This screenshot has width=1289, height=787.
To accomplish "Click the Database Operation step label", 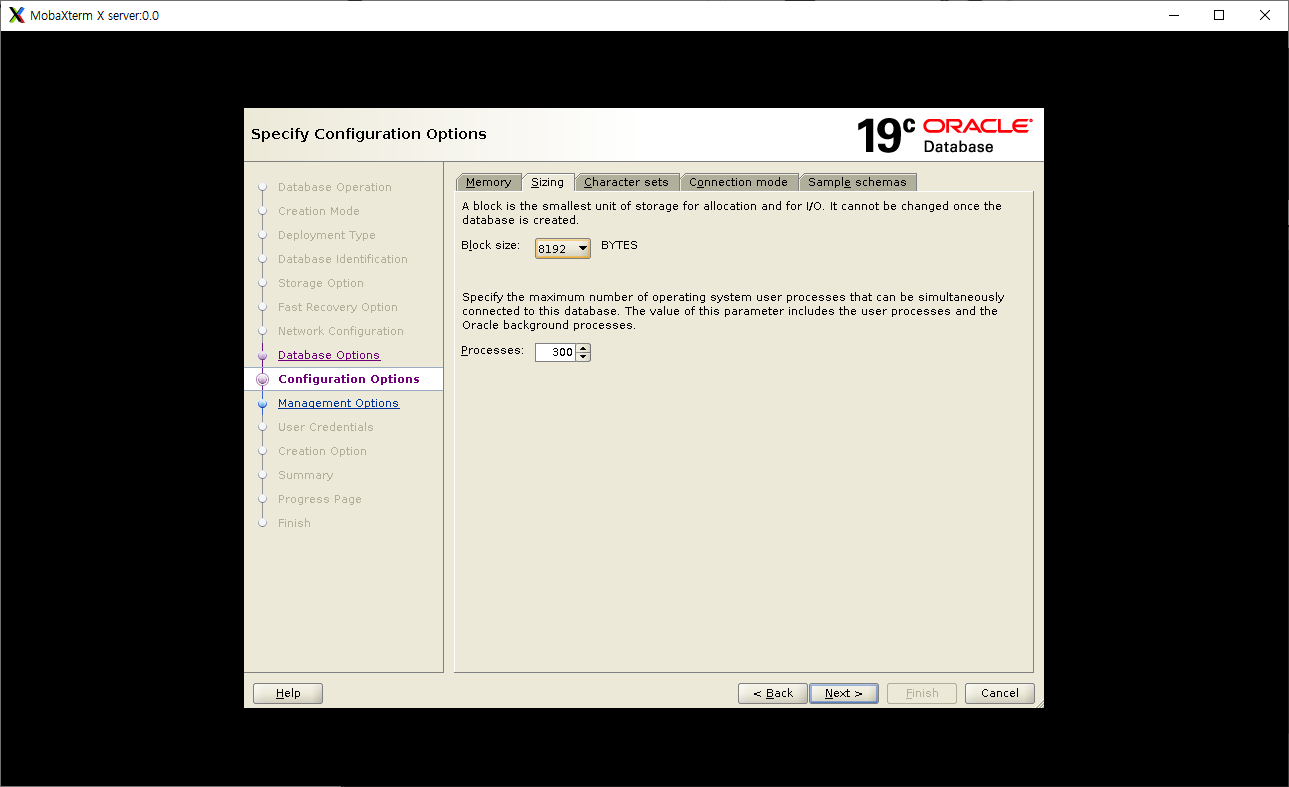I will pos(335,187).
